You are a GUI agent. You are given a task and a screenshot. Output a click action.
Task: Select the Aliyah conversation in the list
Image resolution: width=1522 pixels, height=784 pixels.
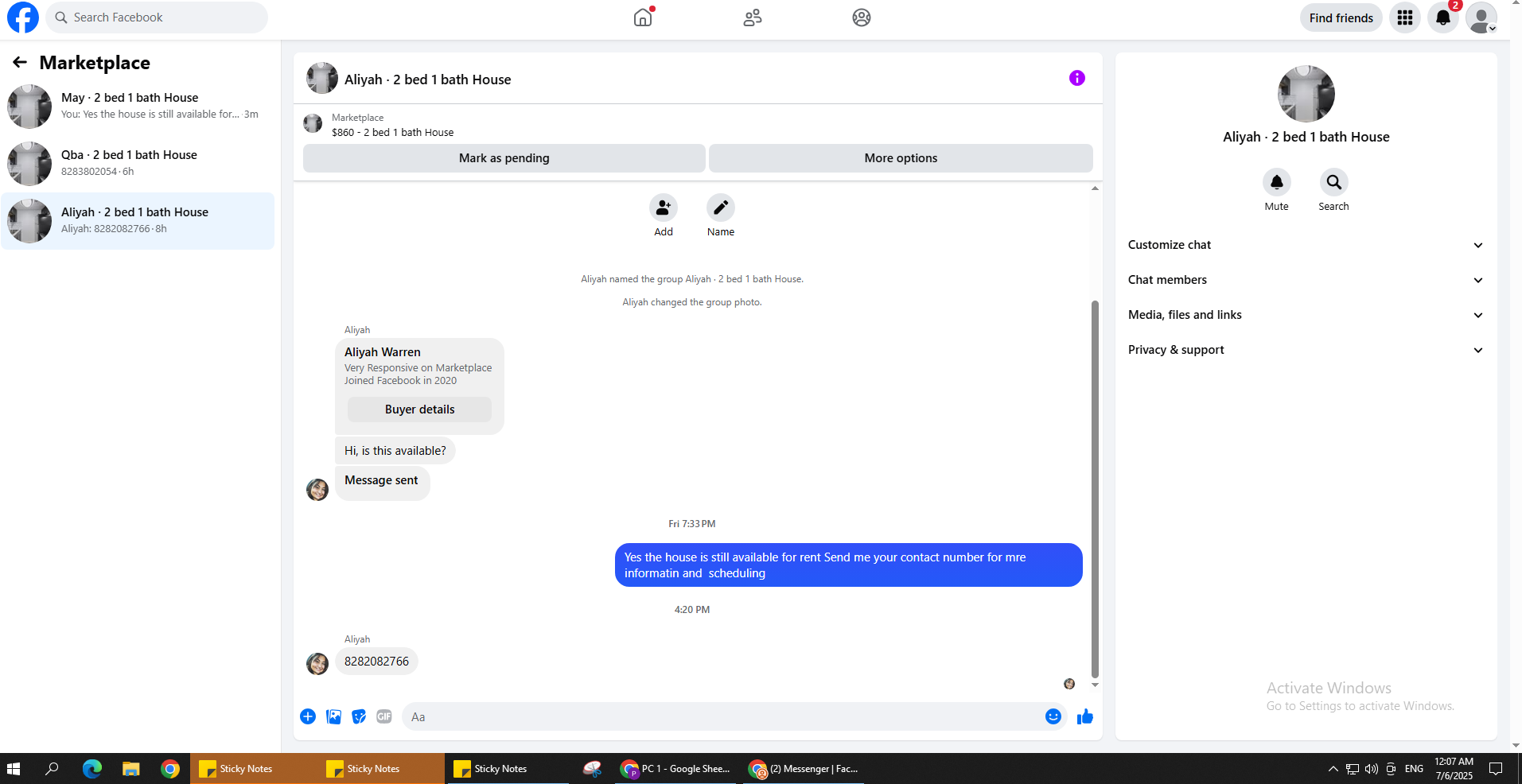point(138,221)
